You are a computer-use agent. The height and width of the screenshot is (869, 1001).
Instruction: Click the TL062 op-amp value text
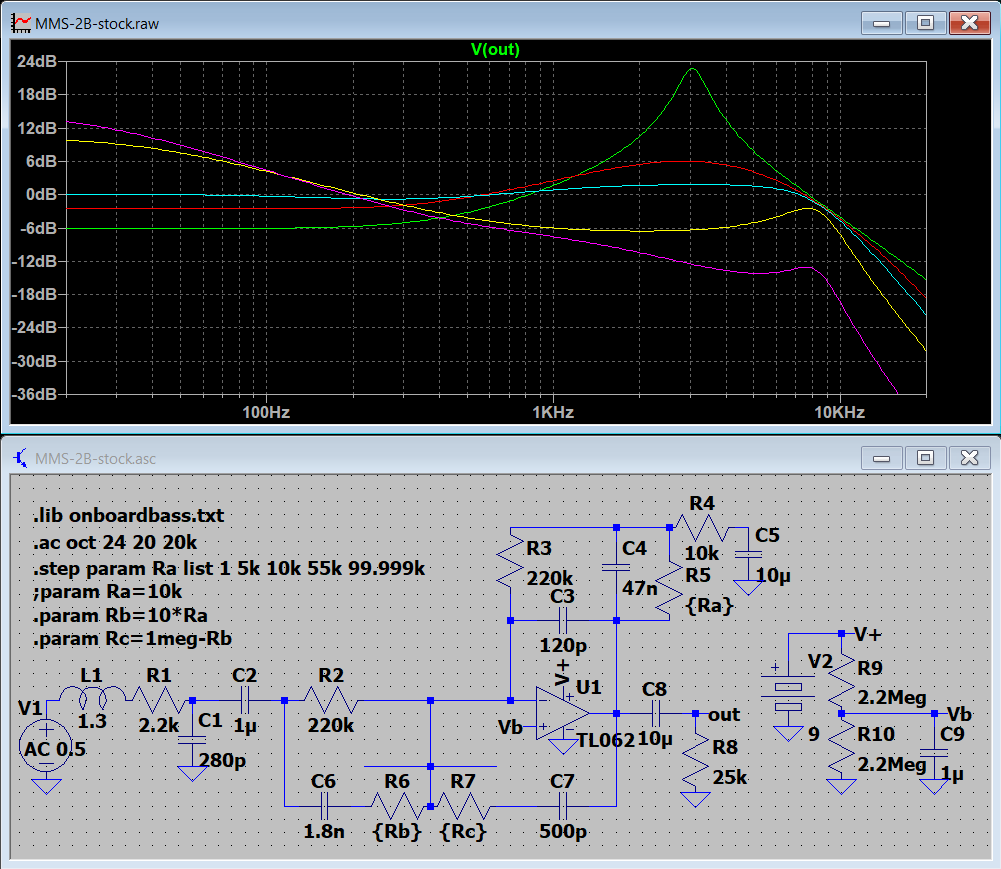click(x=605, y=740)
